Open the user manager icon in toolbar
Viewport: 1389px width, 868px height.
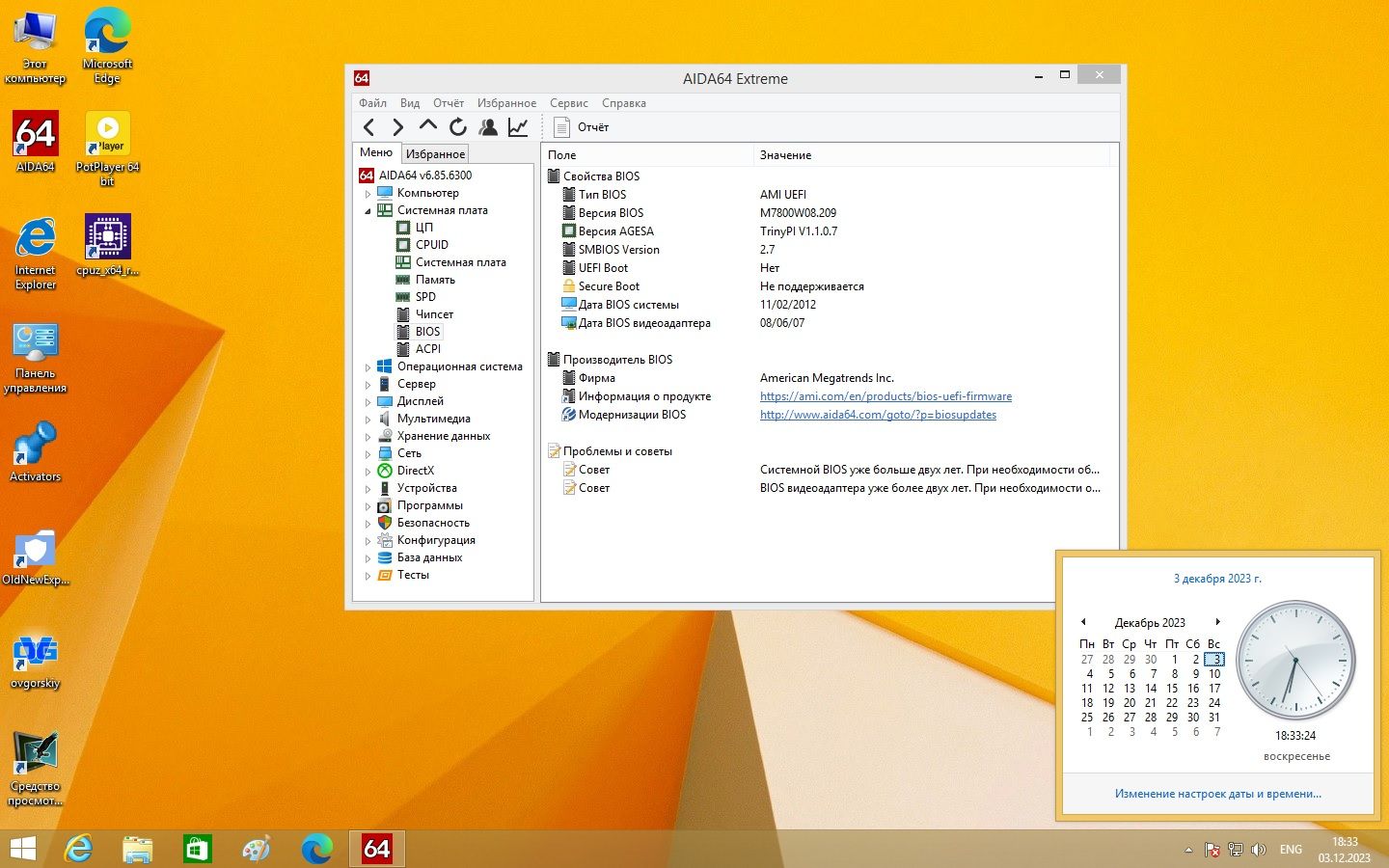click(x=488, y=126)
